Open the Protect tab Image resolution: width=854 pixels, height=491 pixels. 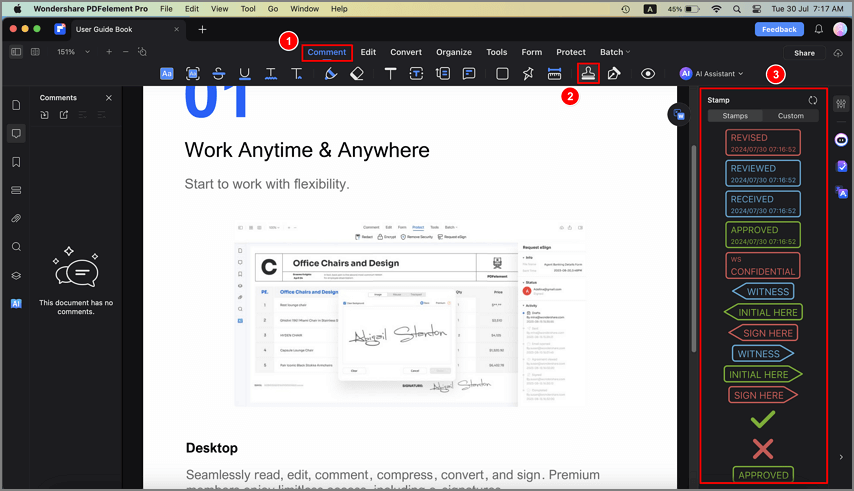(571, 52)
